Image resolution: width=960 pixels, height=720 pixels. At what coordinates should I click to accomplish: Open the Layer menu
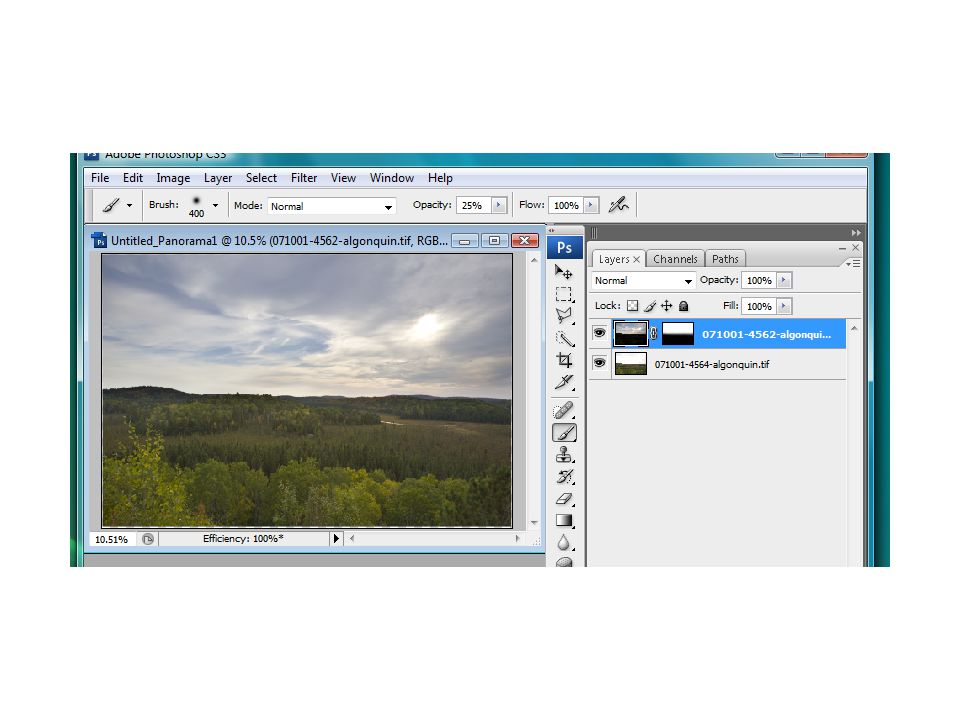tap(218, 178)
